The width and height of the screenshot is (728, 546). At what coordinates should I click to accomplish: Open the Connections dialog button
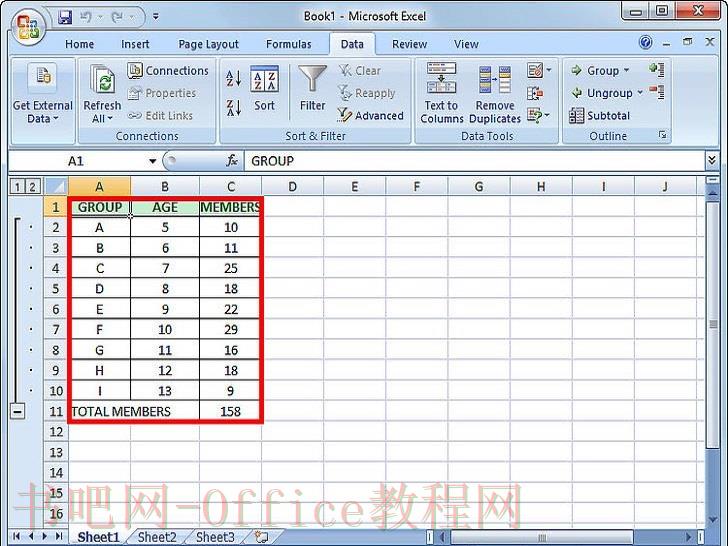tap(168, 71)
